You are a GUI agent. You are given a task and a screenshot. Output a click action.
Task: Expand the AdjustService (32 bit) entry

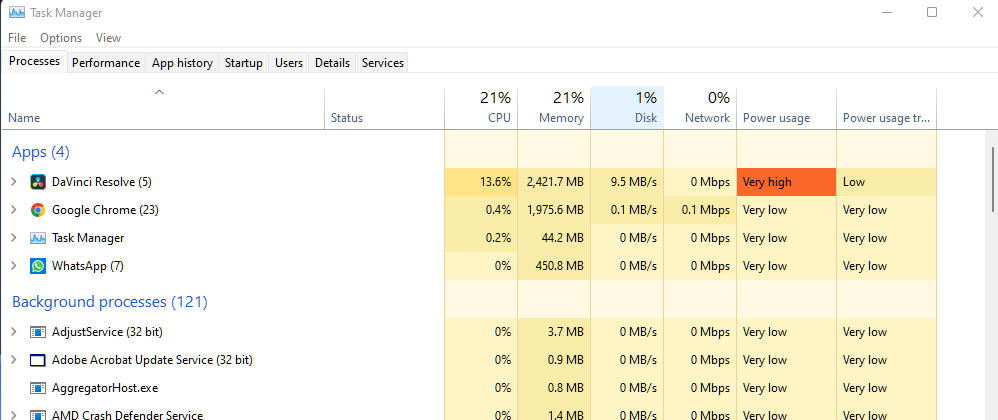[x=14, y=332]
